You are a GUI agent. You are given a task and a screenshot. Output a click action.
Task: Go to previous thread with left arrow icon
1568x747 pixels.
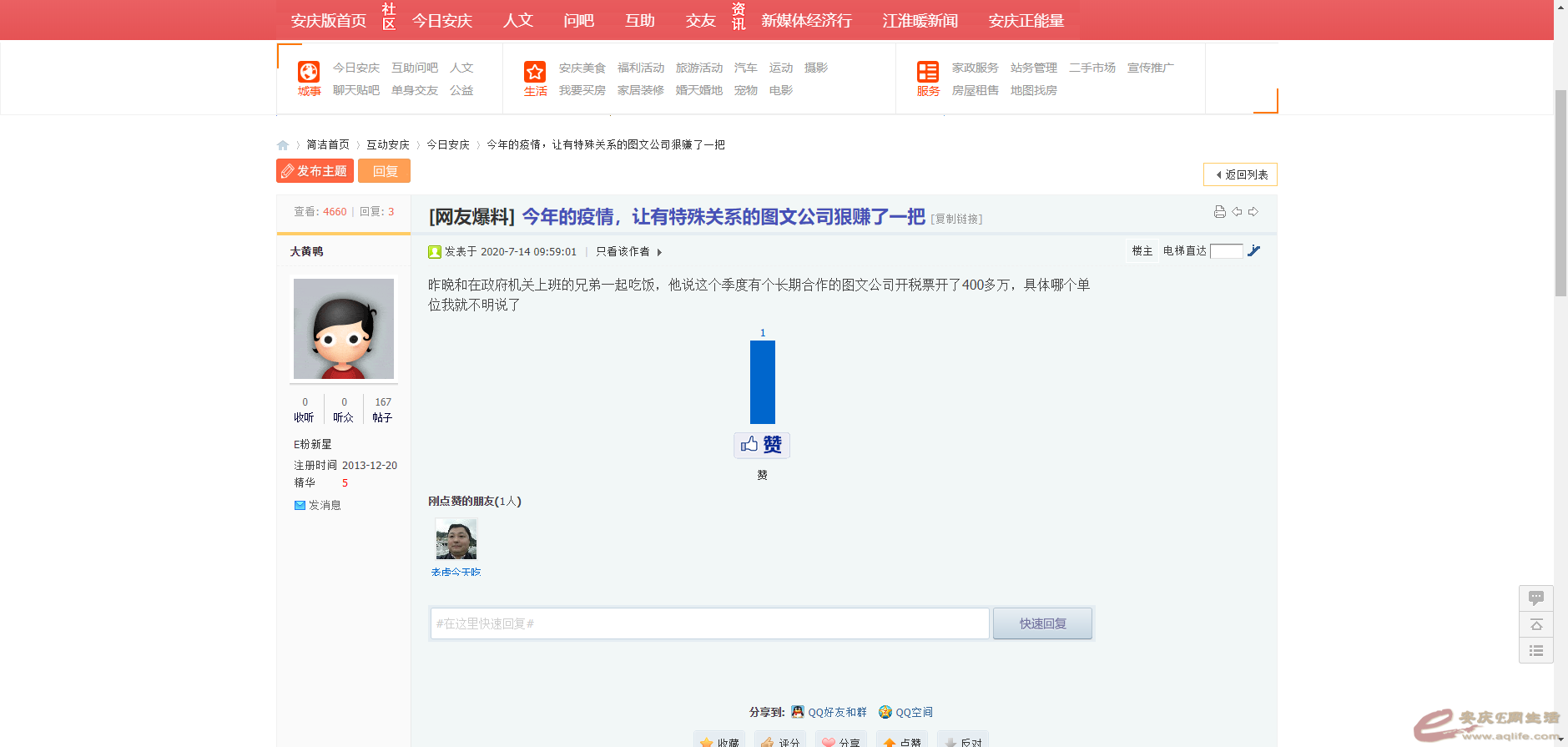point(1237,212)
